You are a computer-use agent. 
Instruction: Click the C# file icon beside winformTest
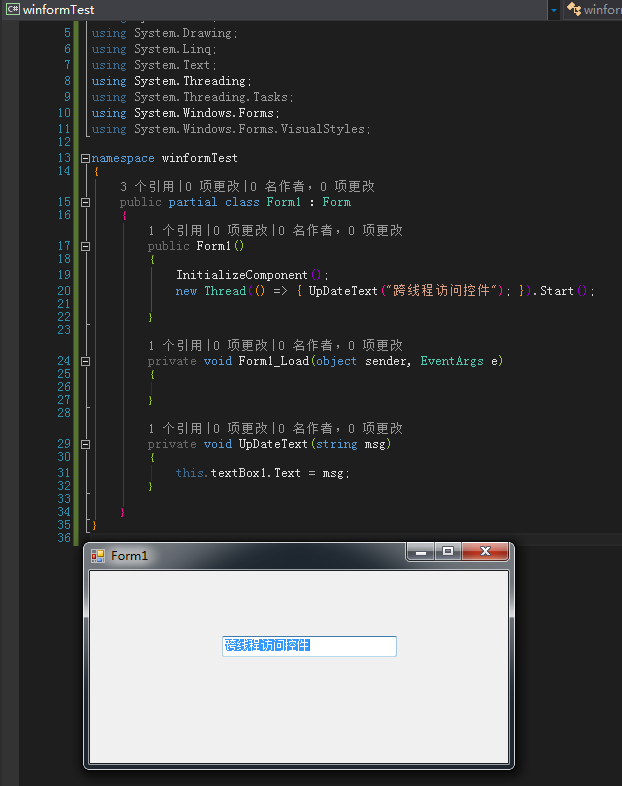coord(13,9)
